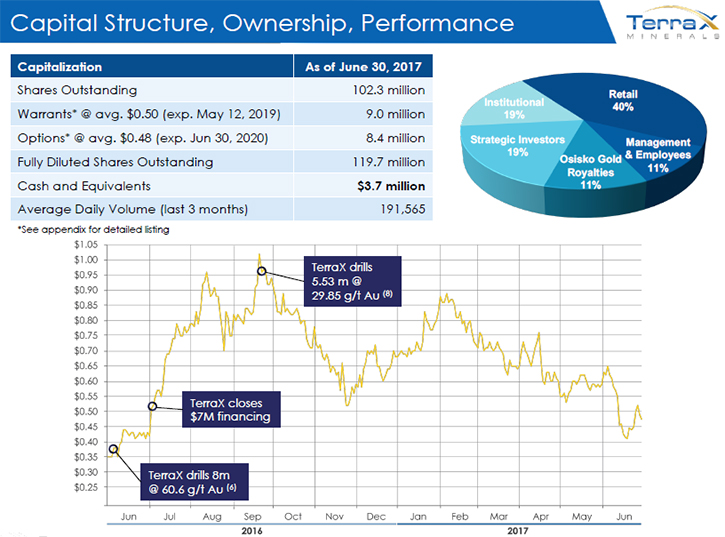Click the 'Feb' x-axis label
Viewport: 725px width, 537px height.
pos(460,516)
